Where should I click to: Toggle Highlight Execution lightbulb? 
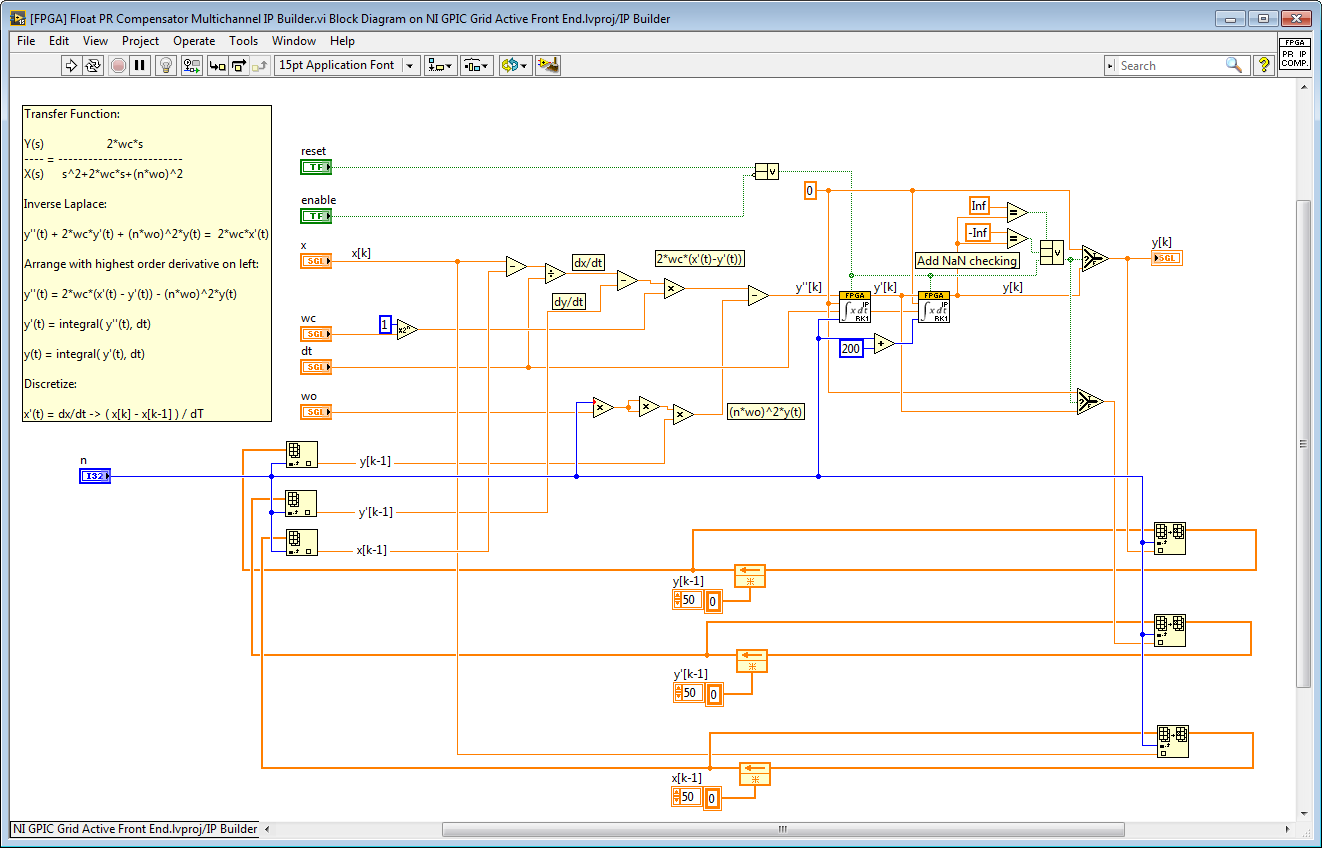167,65
